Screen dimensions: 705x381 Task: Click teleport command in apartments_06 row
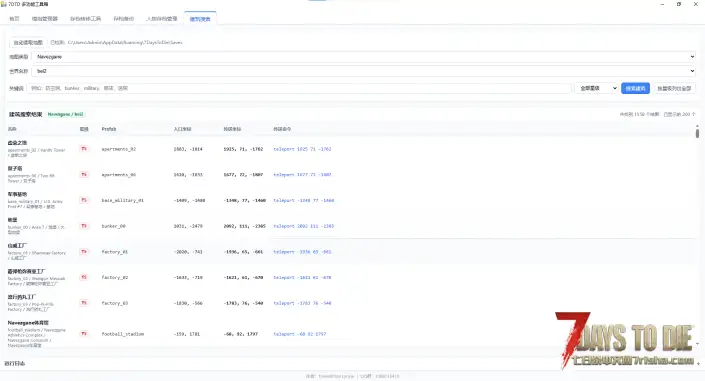302,175
